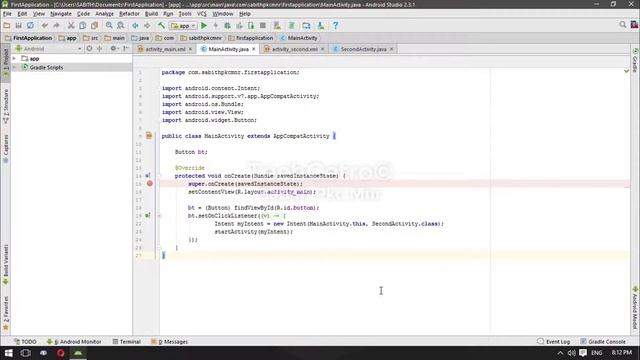
Task: Toggle the Build Variants tool window button
Action: pyautogui.click(x=6, y=264)
